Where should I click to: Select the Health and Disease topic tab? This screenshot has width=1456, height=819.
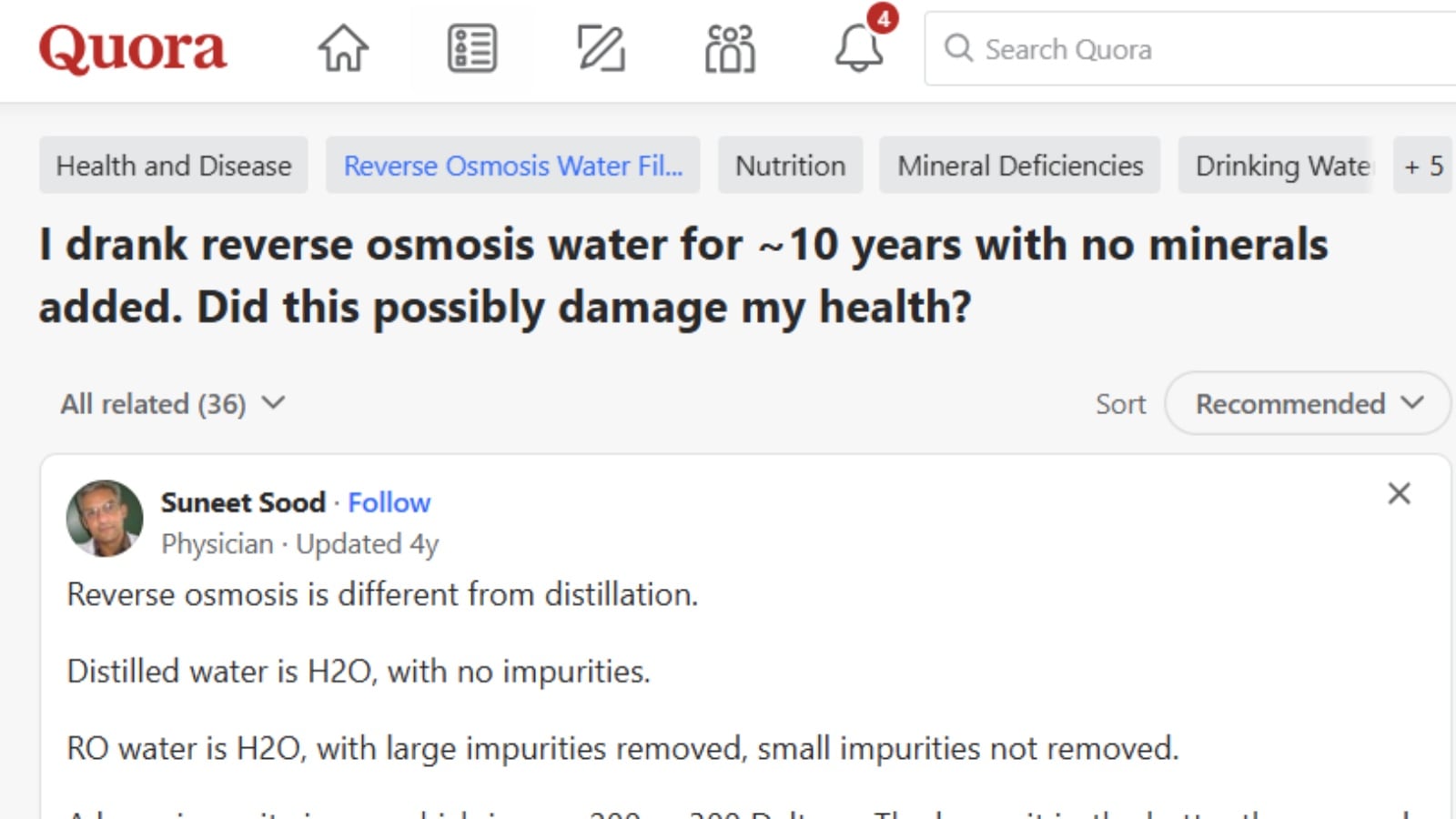click(x=173, y=166)
